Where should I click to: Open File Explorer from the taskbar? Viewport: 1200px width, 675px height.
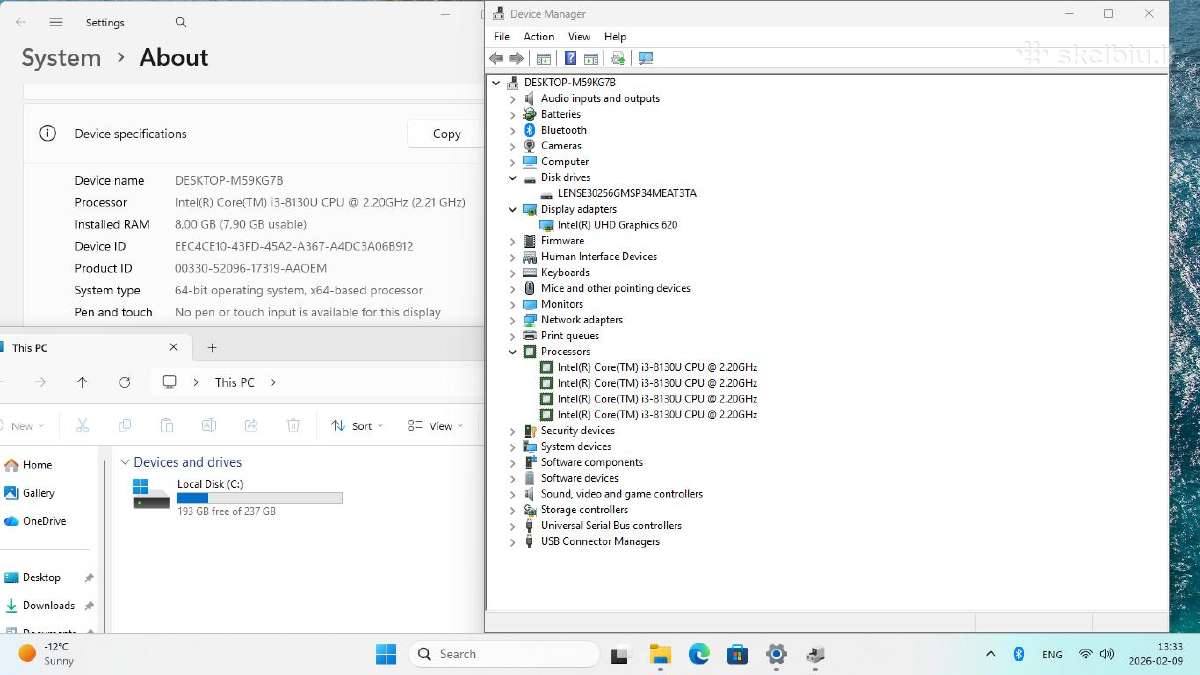tap(660, 654)
